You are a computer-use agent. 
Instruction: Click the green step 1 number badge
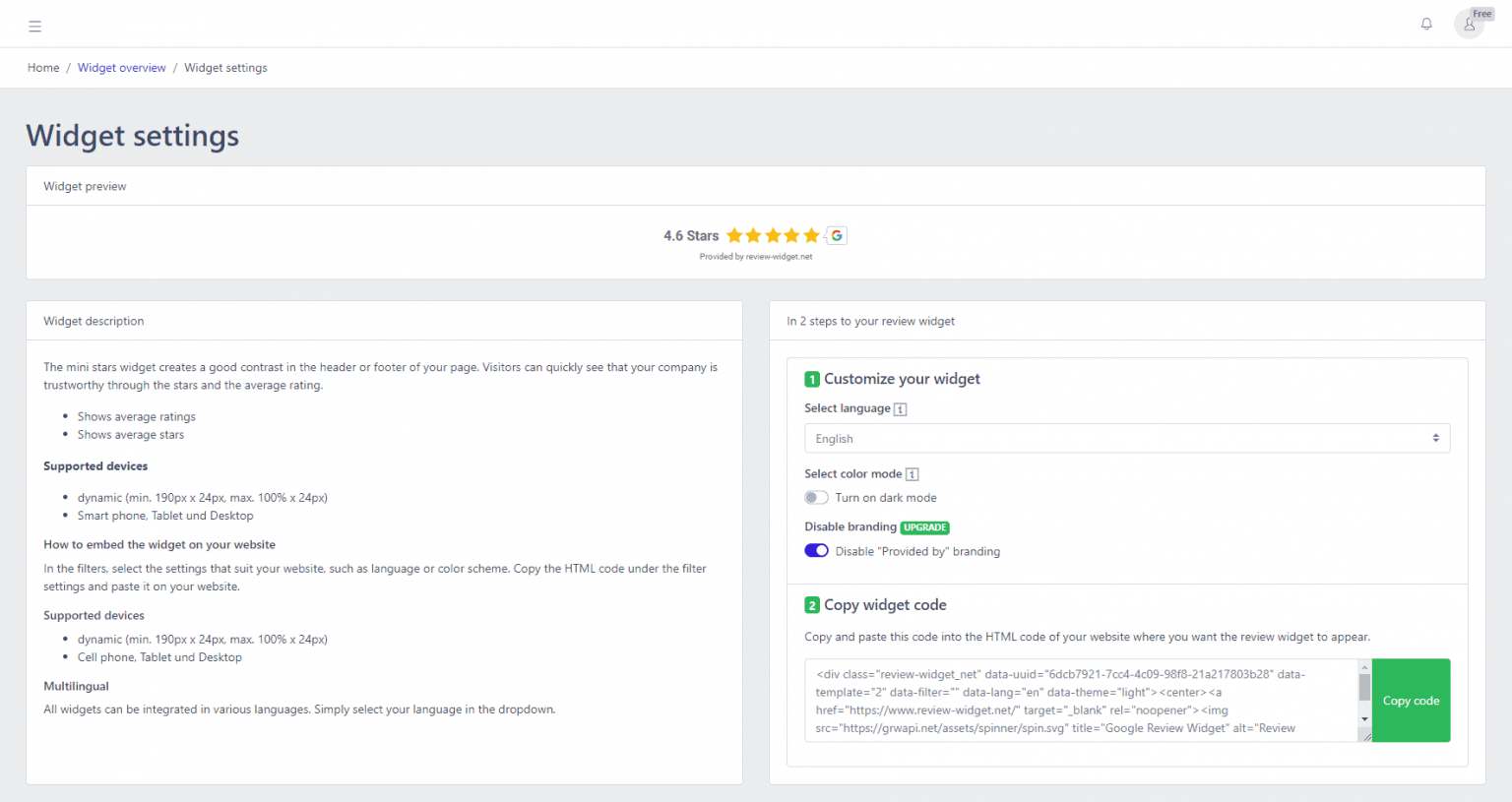812,378
